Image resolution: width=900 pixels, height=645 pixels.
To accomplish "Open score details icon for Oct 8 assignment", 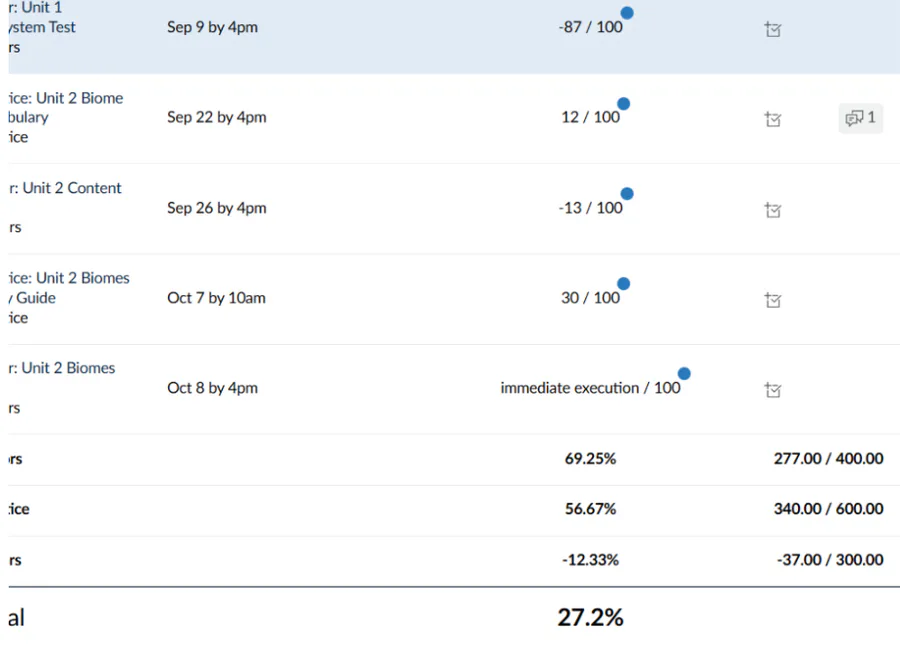I will [772, 390].
